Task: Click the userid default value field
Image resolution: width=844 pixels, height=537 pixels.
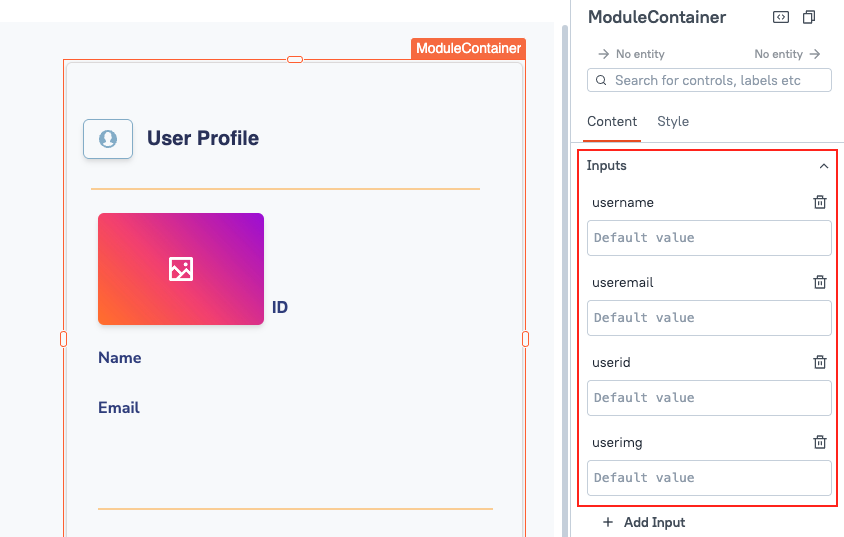Action: [709, 398]
